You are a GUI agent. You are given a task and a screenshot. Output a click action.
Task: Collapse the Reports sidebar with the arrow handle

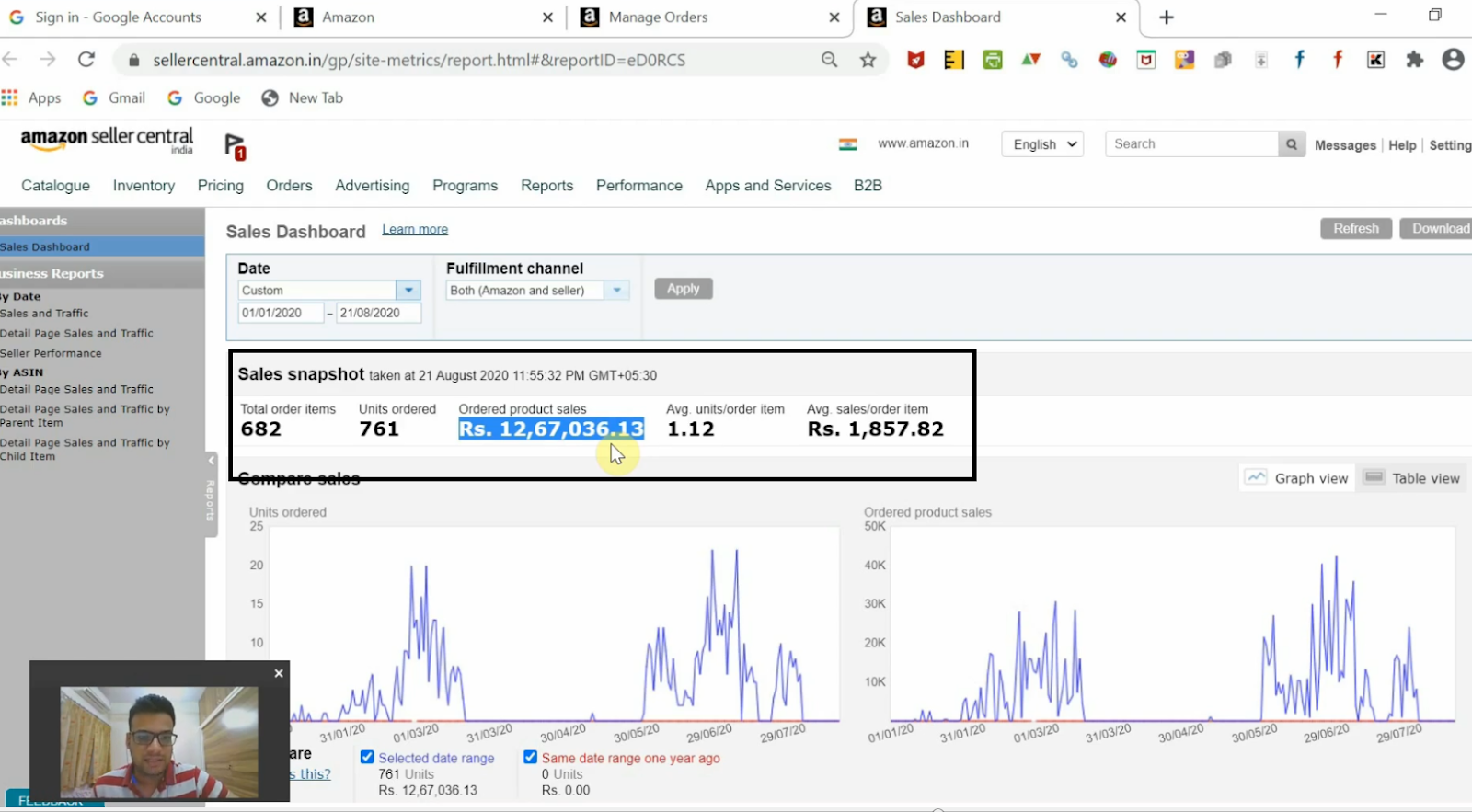211,460
